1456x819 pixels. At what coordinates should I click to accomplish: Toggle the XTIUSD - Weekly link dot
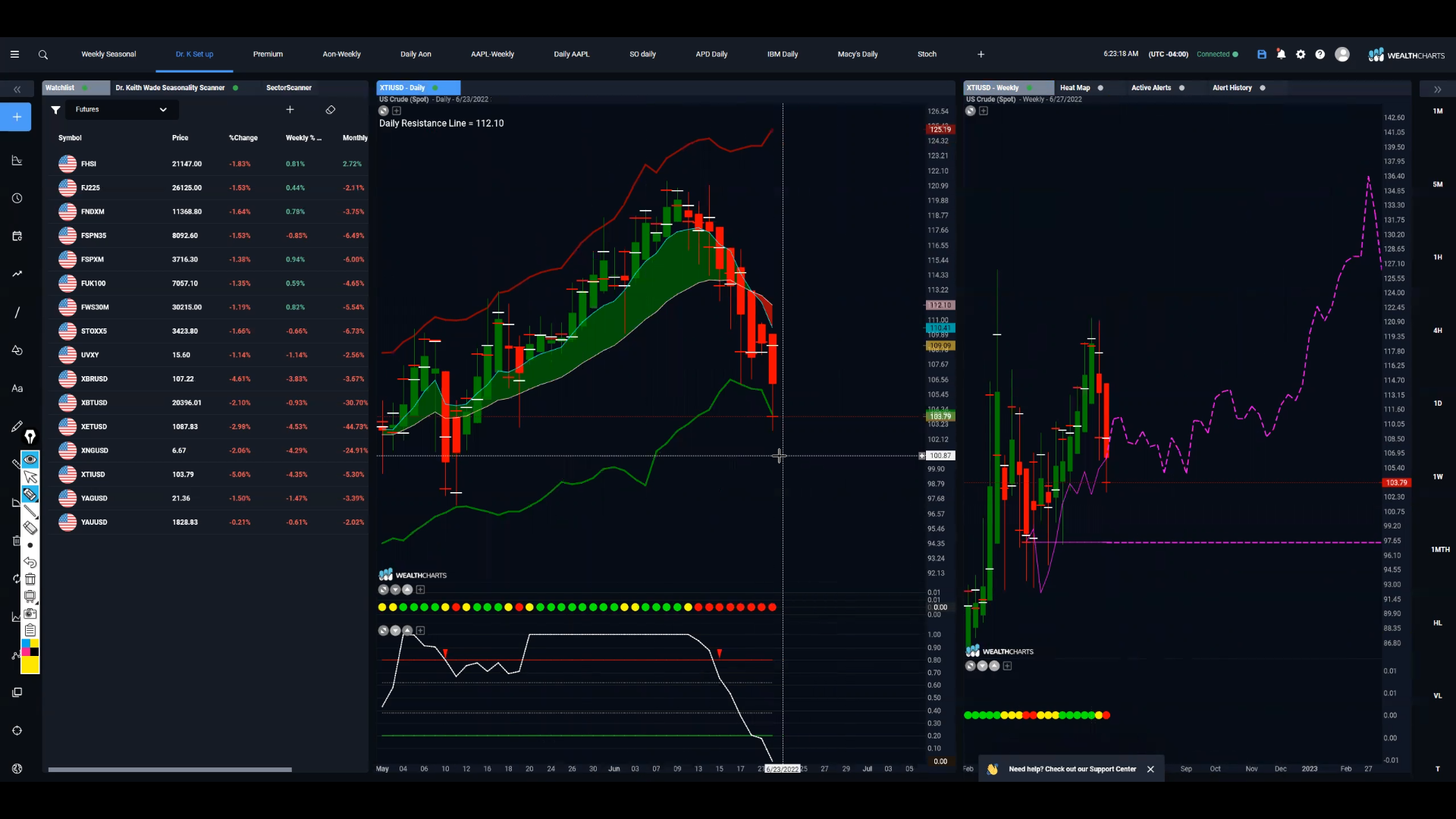pyautogui.click(x=1029, y=88)
